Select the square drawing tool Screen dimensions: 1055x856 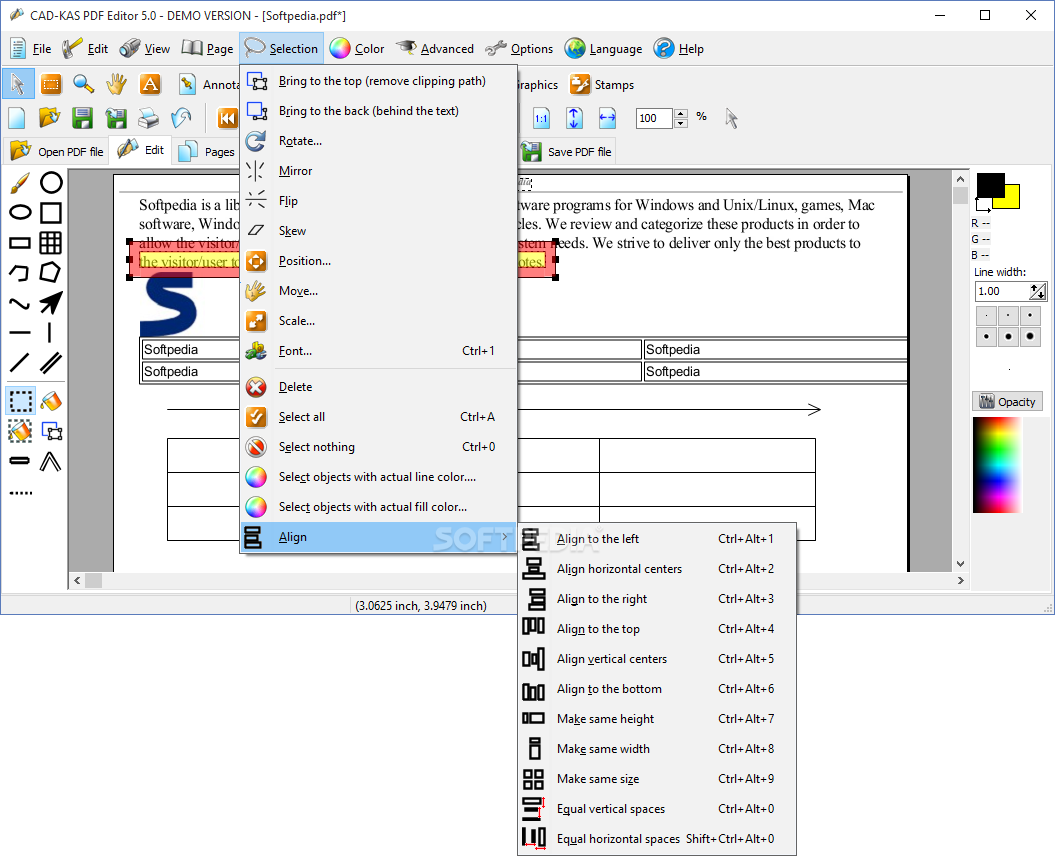(x=51, y=213)
